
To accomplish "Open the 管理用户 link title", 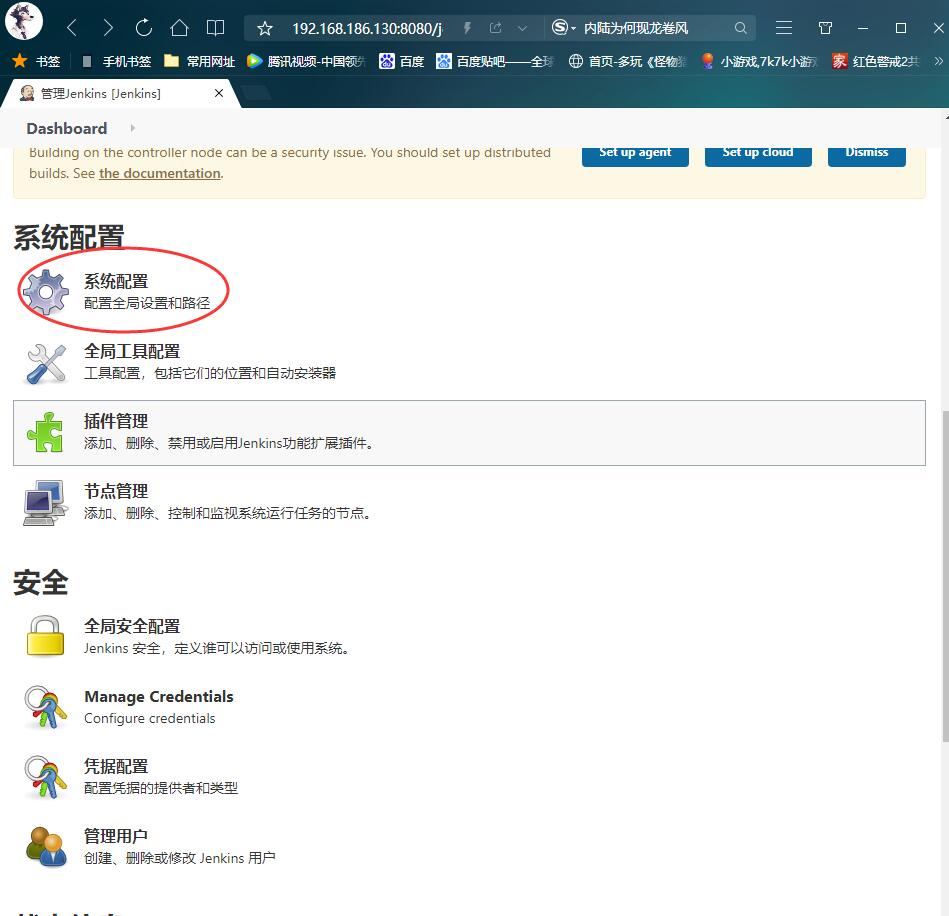I will click(x=116, y=836).
